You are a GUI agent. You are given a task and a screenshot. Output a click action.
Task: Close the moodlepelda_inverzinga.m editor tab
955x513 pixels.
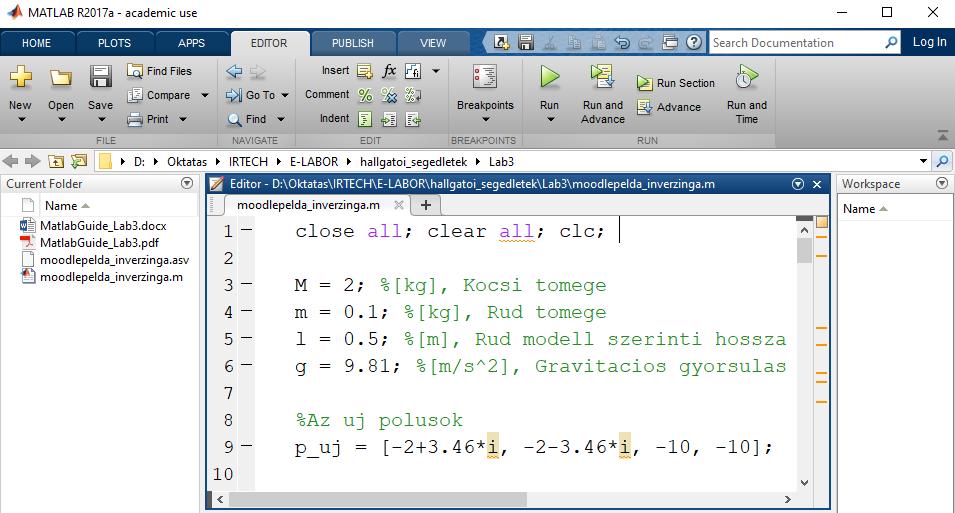tap(398, 205)
